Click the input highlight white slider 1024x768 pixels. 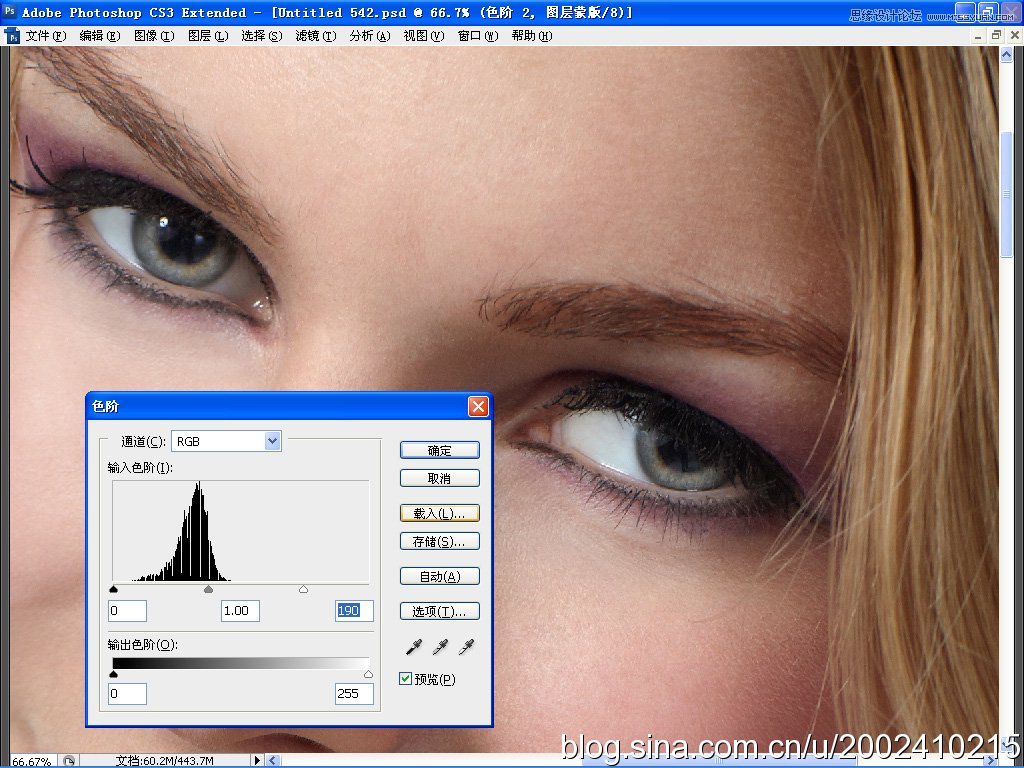coord(303,589)
